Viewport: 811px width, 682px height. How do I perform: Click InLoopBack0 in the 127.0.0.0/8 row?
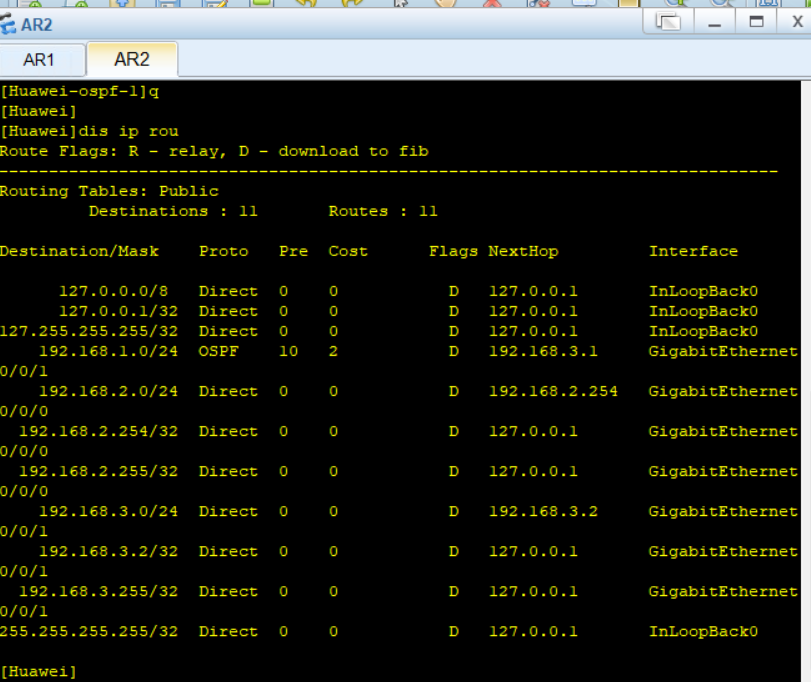703,291
